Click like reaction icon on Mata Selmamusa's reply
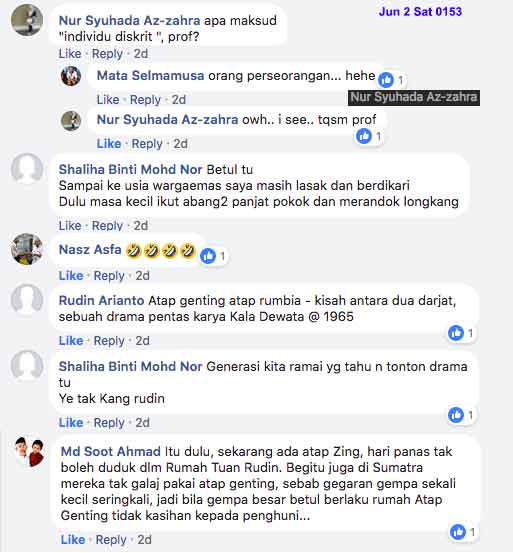 (386, 80)
